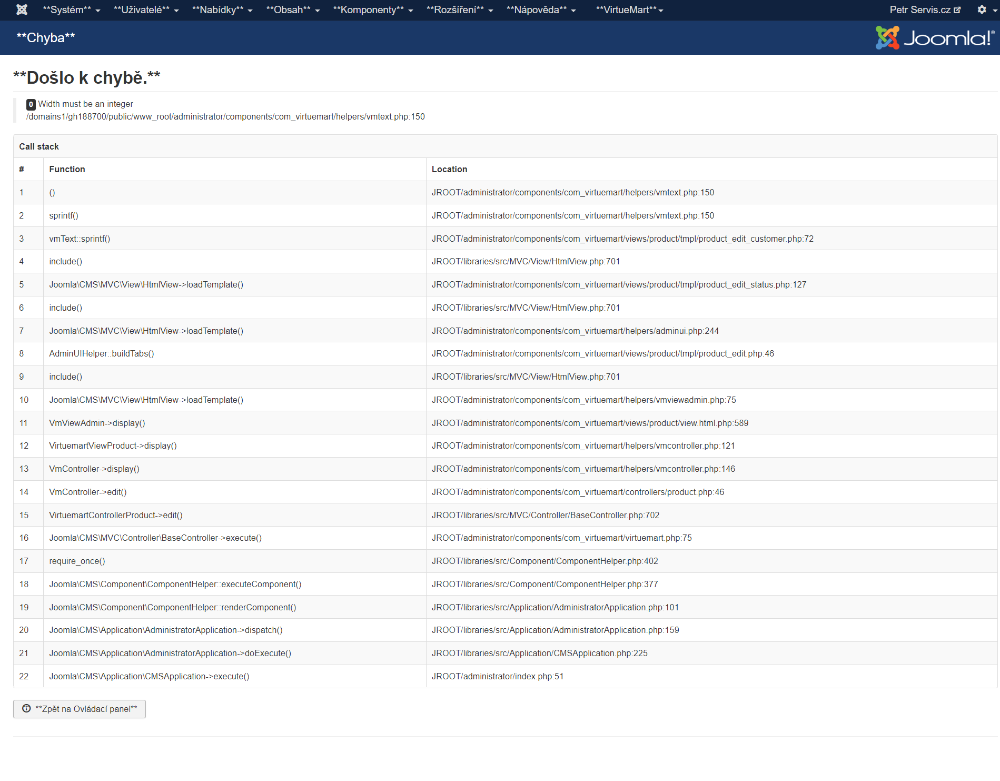The height and width of the screenshot is (781, 1000).
Task: Open the Rozšíření menu
Action: click(x=460, y=9)
